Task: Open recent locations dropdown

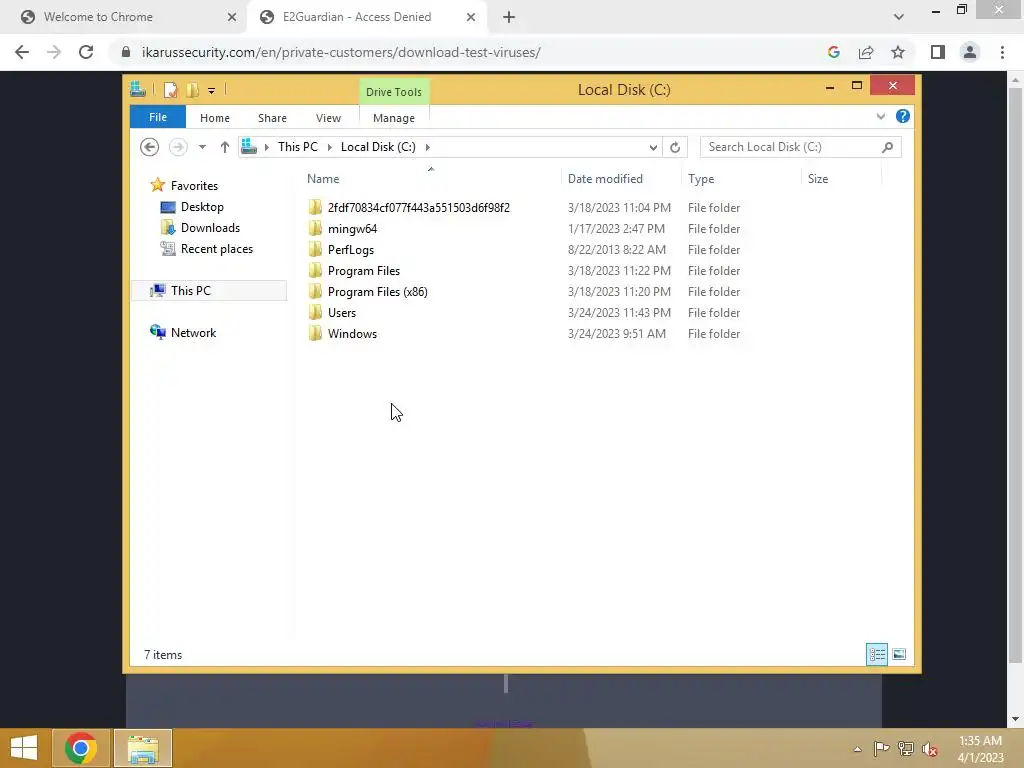Action: (202, 147)
